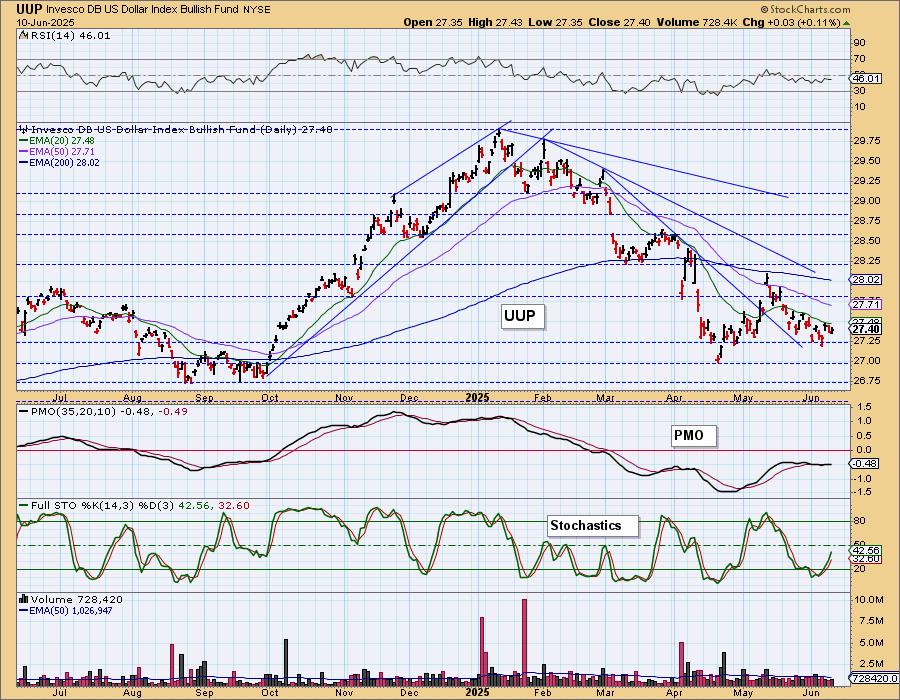
Task: Click the 29.75 price axis label
Action: point(866,141)
